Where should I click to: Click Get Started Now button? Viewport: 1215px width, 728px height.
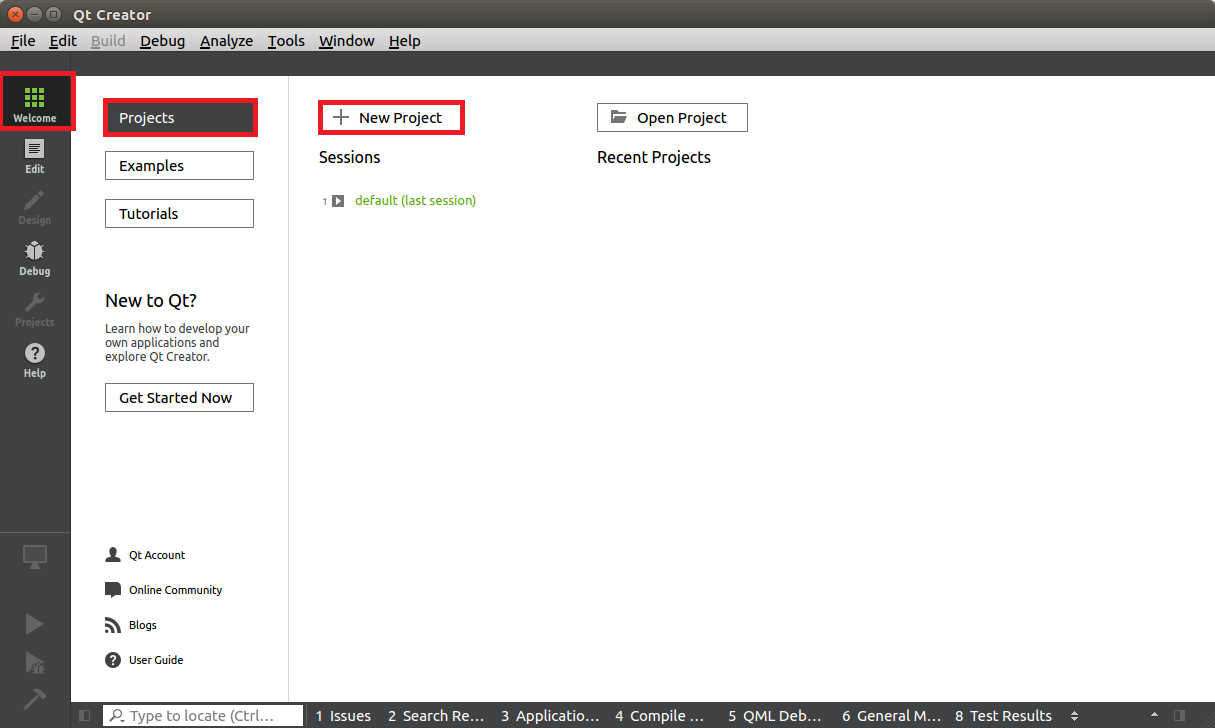179,398
